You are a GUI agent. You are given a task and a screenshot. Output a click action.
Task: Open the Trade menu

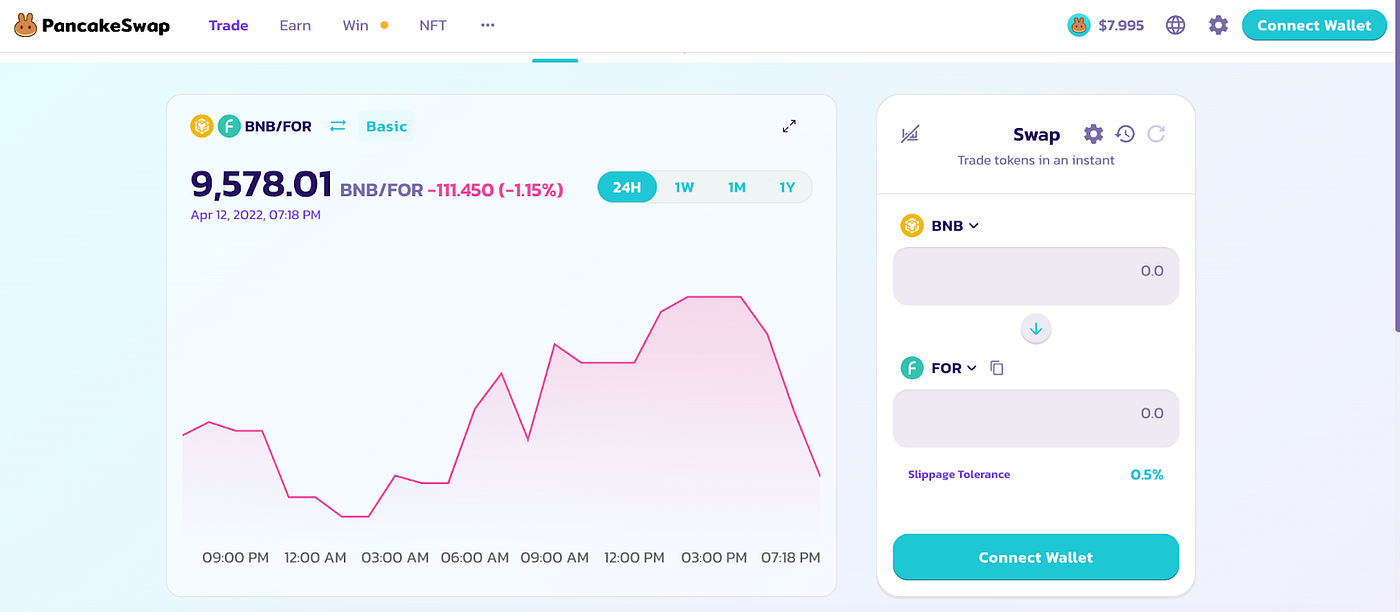click(x=228, y=25)
